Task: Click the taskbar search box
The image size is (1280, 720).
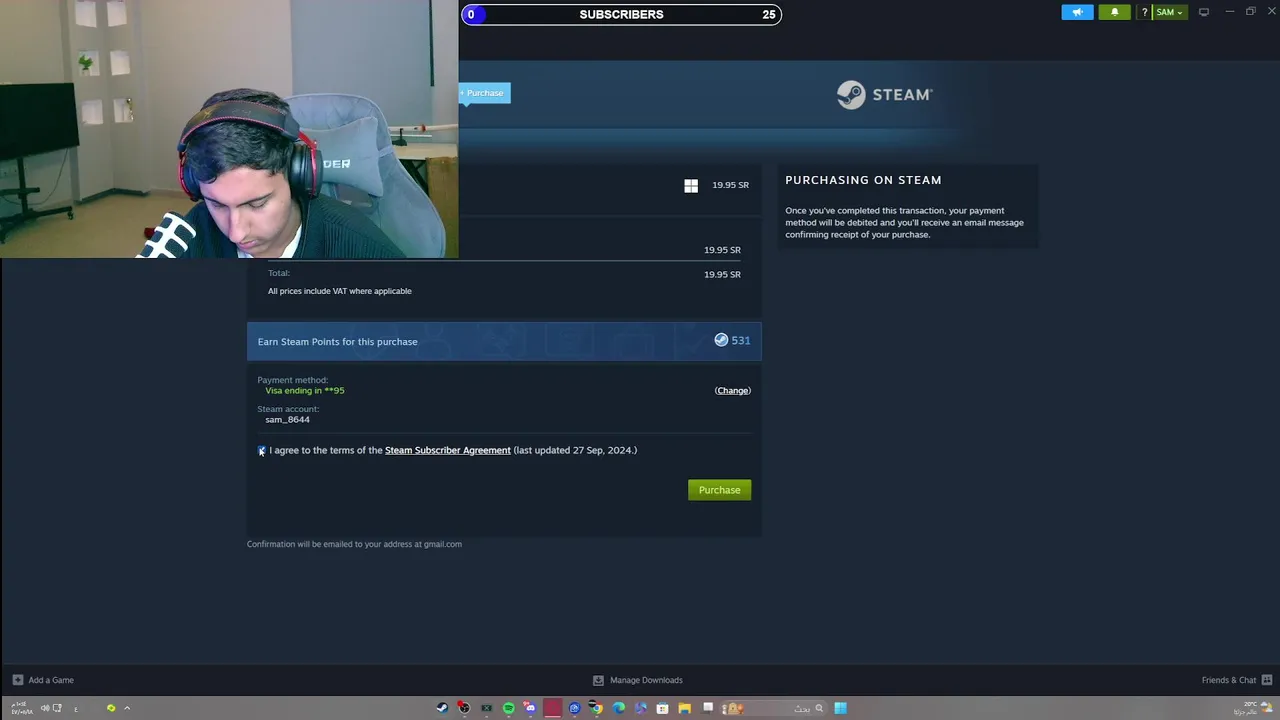Action: (773, 708)
